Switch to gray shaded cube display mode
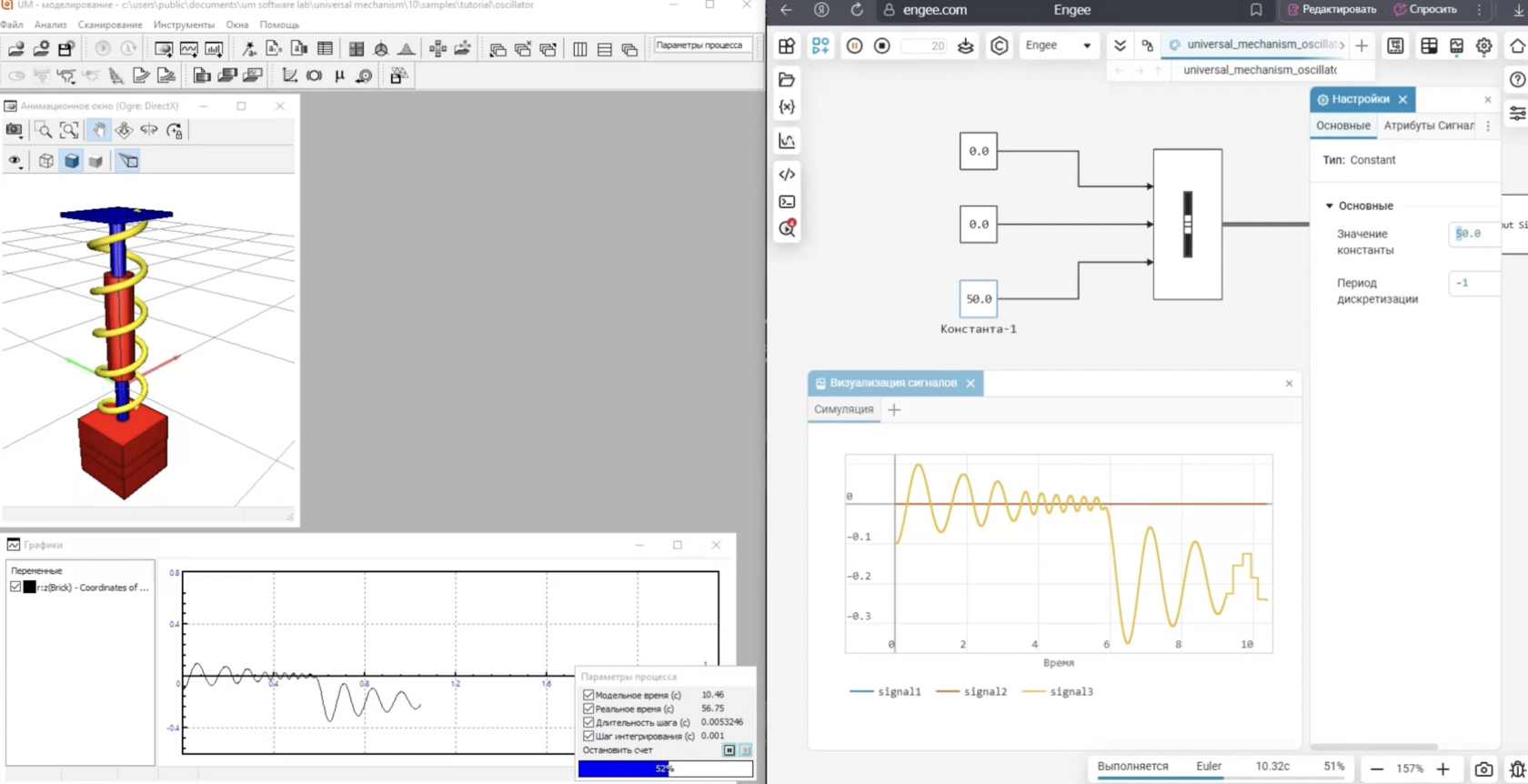1528x784 pixels. (x=95, y=161)
